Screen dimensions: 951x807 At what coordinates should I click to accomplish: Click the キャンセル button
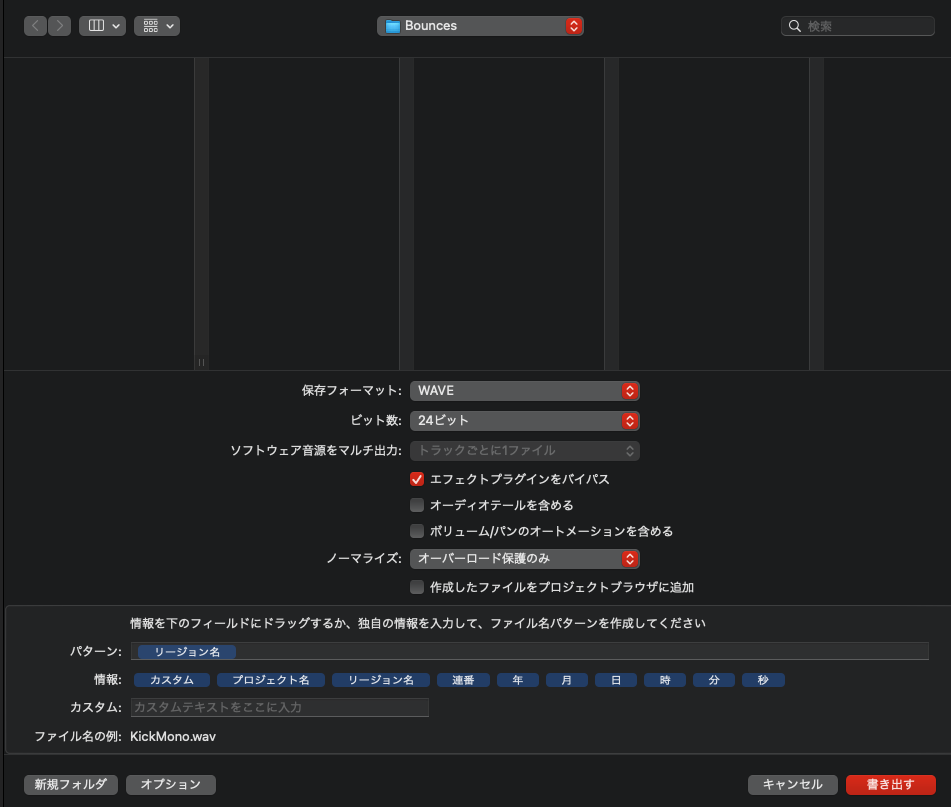tap(792, 785)
